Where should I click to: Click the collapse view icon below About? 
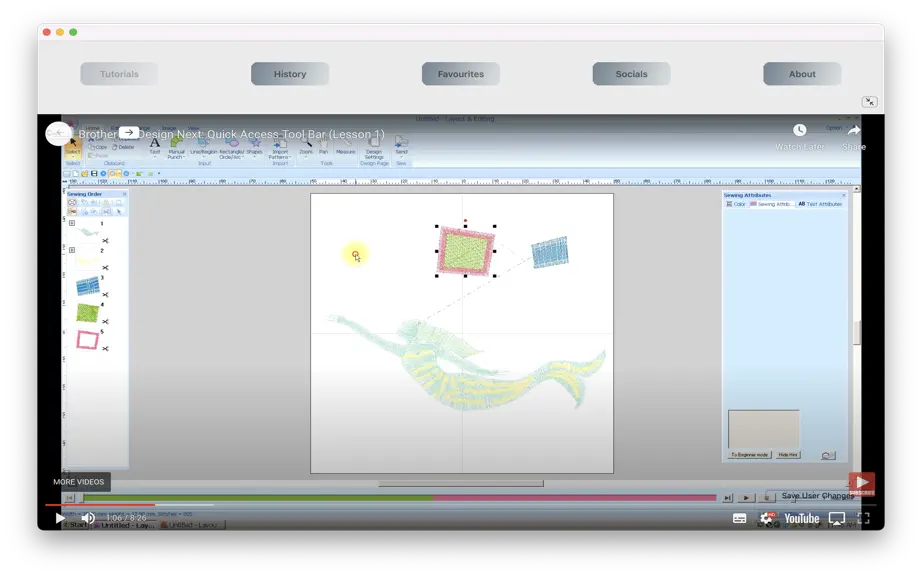pos(870,102)
